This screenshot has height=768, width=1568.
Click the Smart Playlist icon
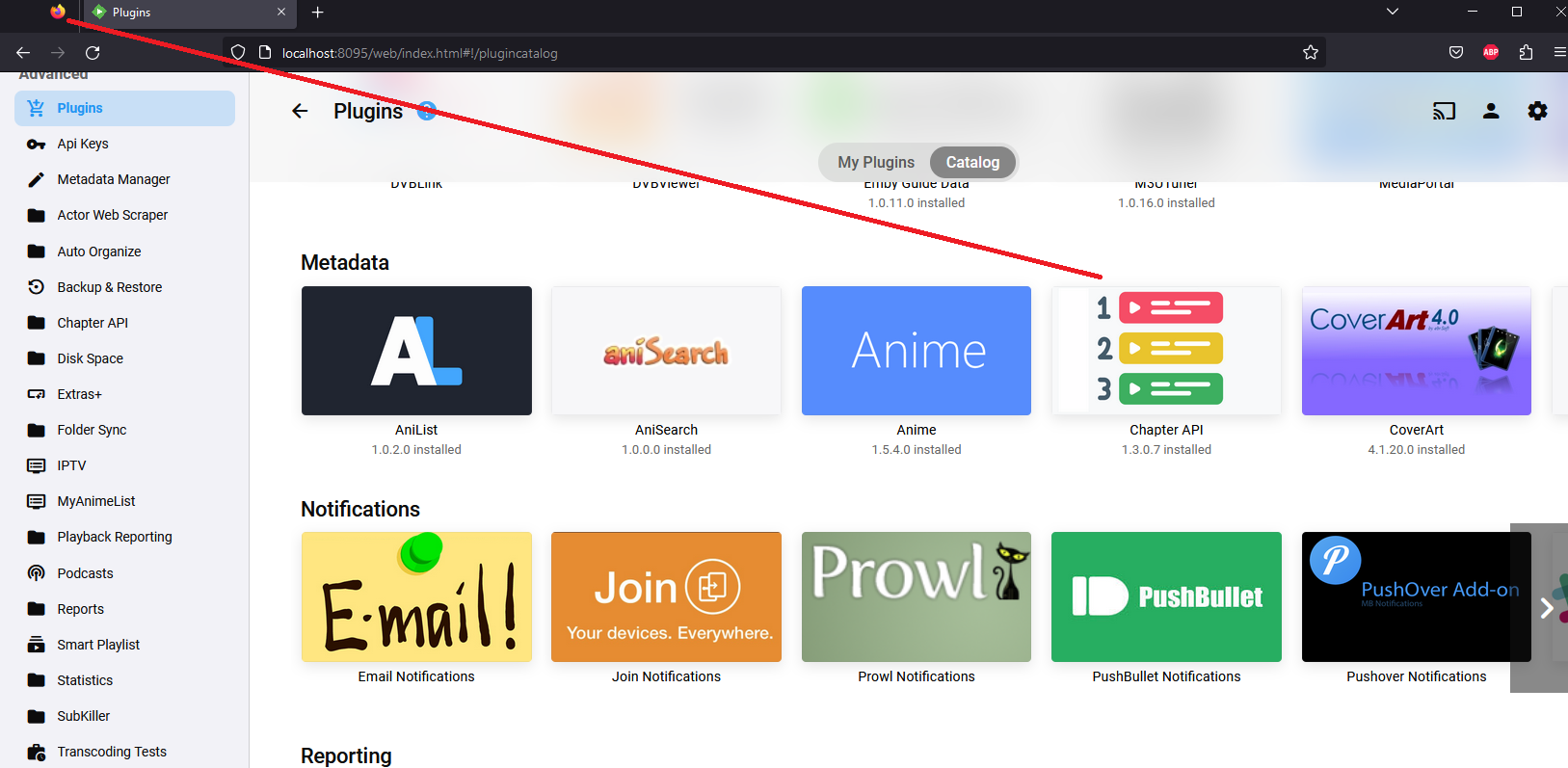pyautogui.click(x=37, y=645)
